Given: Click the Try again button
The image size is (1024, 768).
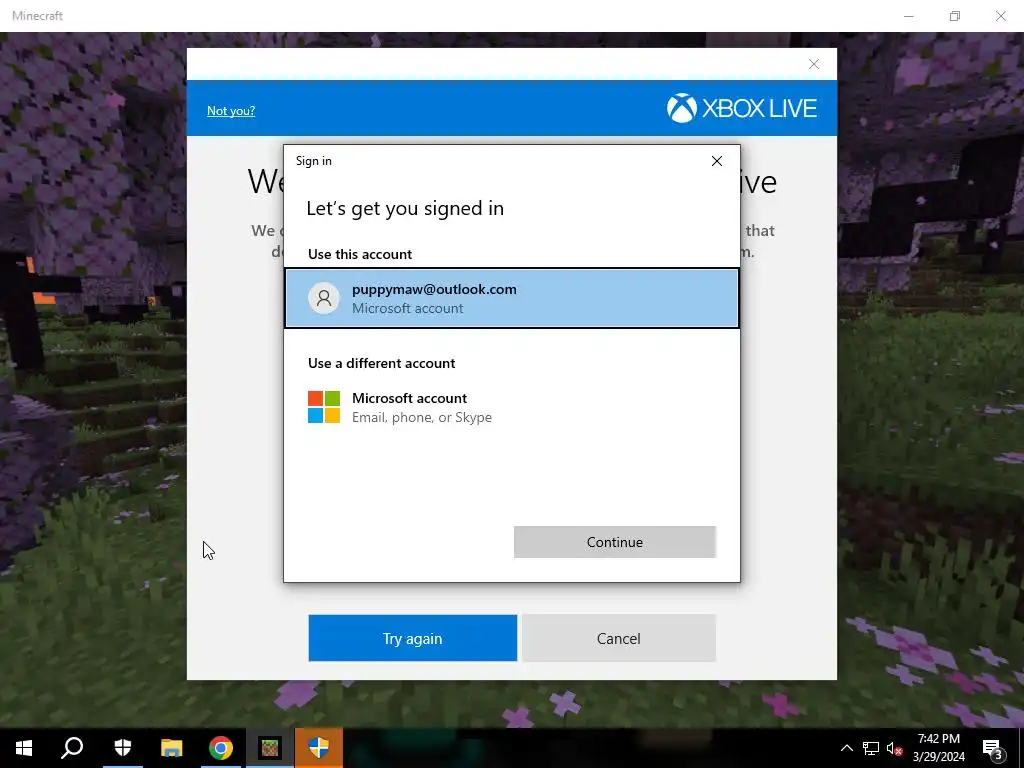Looking at the screenshot, I should pyautogui.click(x=413, y=638).
